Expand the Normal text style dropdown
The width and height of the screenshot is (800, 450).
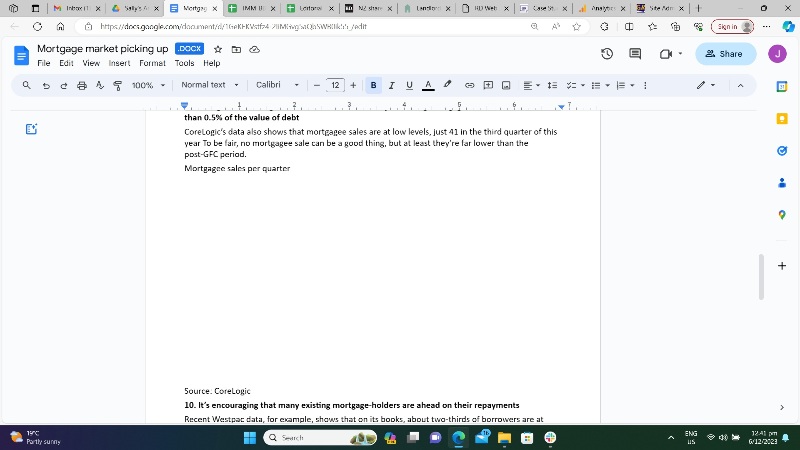pyautogui.click(x=209, y=85)
